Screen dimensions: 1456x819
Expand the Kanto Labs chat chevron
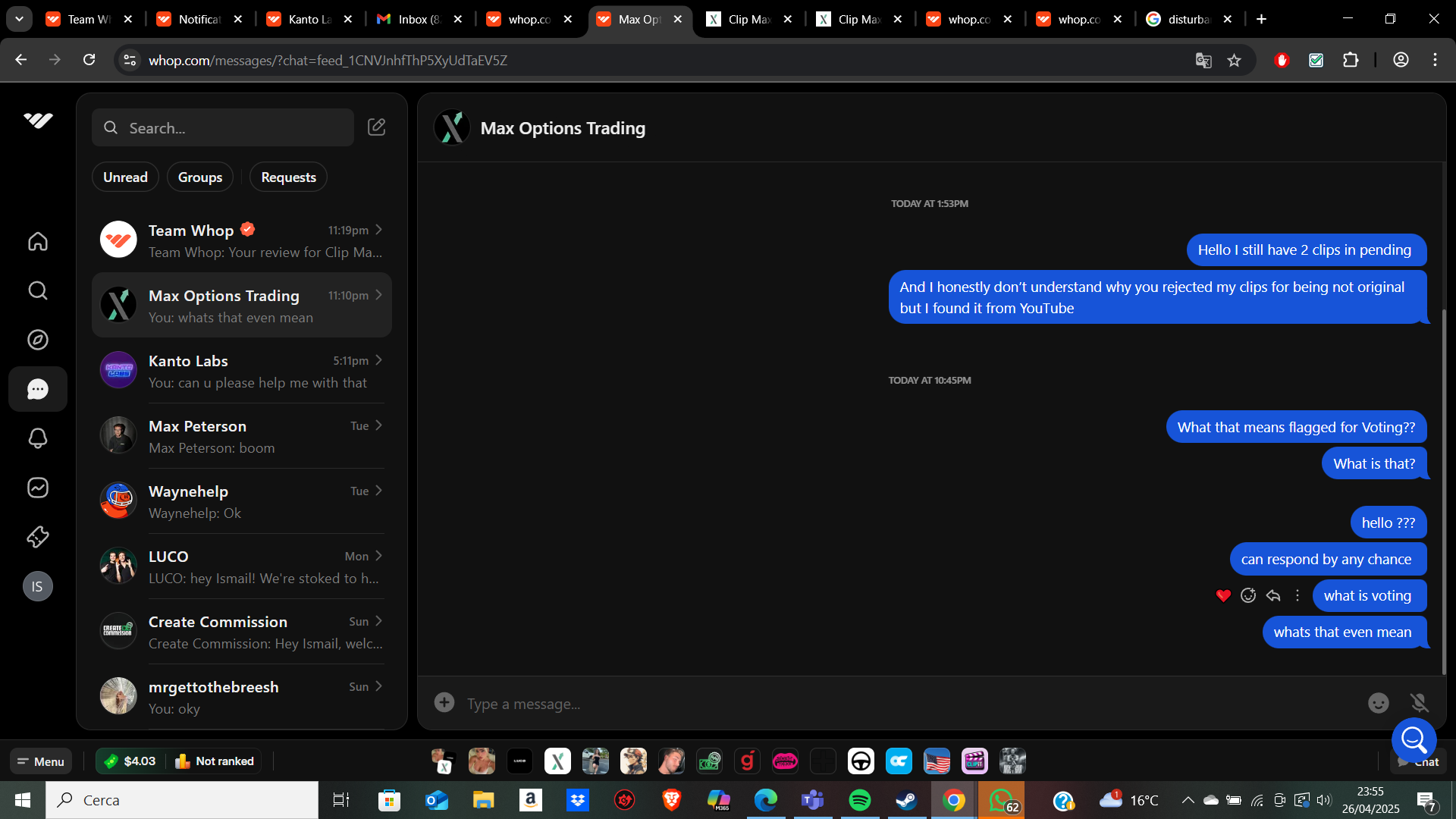coord(379,360)
